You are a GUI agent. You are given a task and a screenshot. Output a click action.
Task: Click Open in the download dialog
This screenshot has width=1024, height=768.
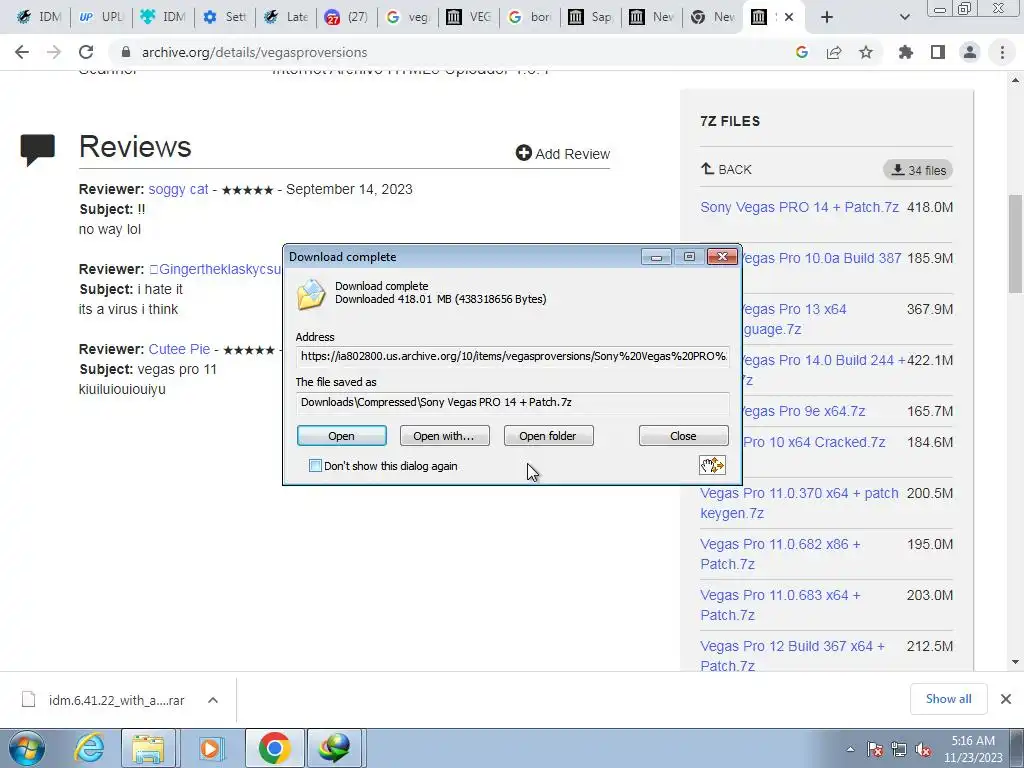(342, 436)
